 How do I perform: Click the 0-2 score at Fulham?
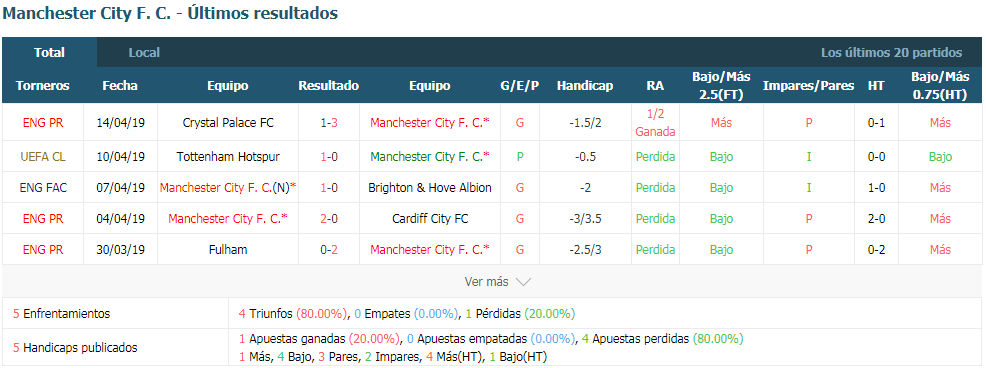(329, 249)
